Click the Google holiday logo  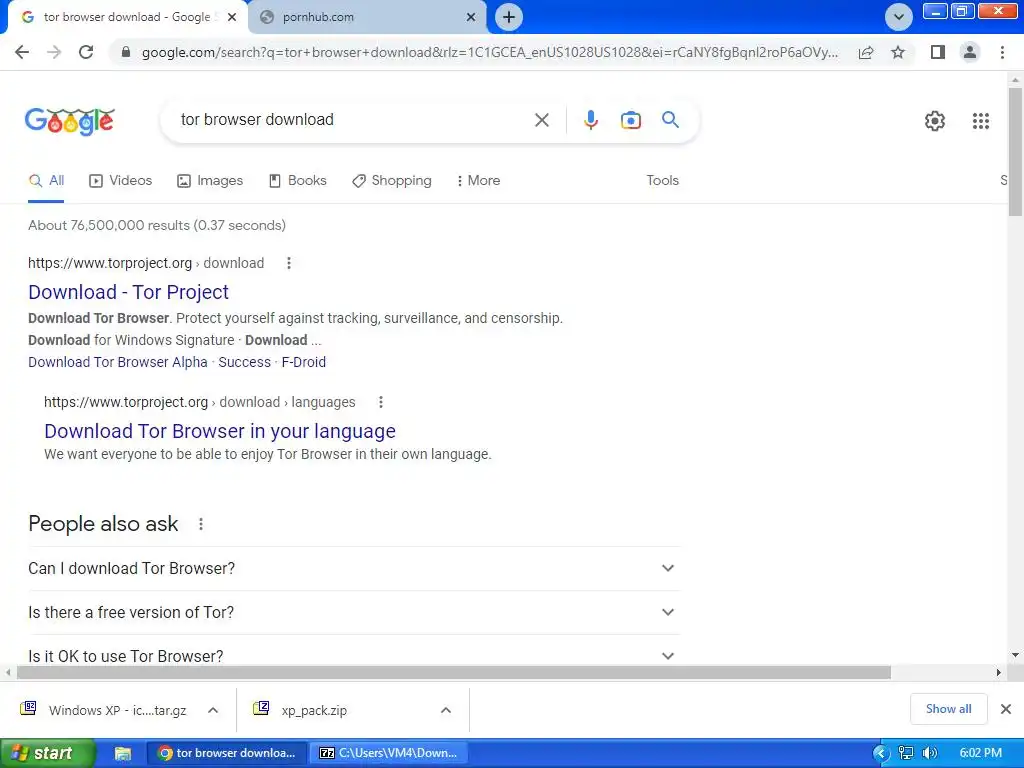tap(70, 121)
